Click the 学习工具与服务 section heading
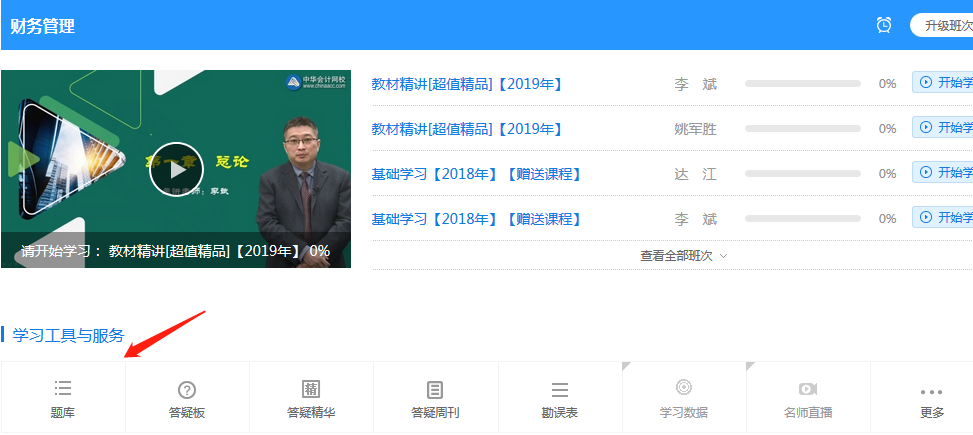This screenshot has height=435, width=973. point(68,335)
